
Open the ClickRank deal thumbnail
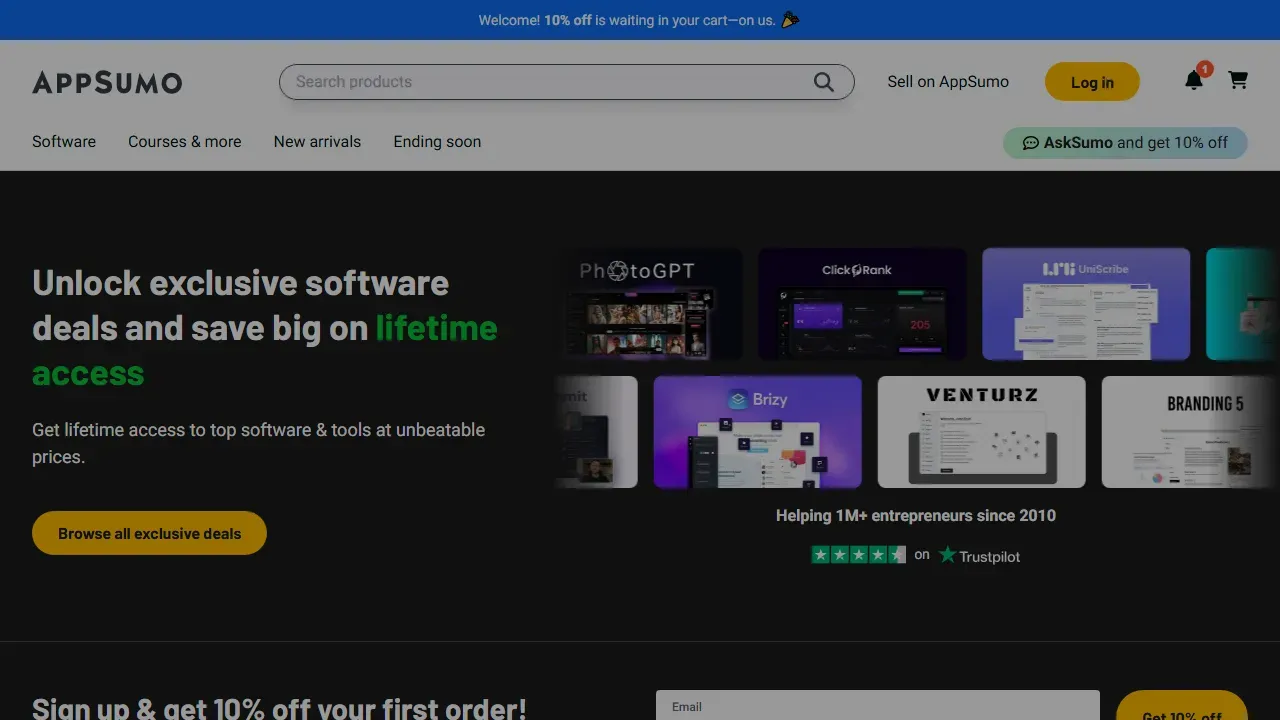pyautogui.click(x=862, y=304)
